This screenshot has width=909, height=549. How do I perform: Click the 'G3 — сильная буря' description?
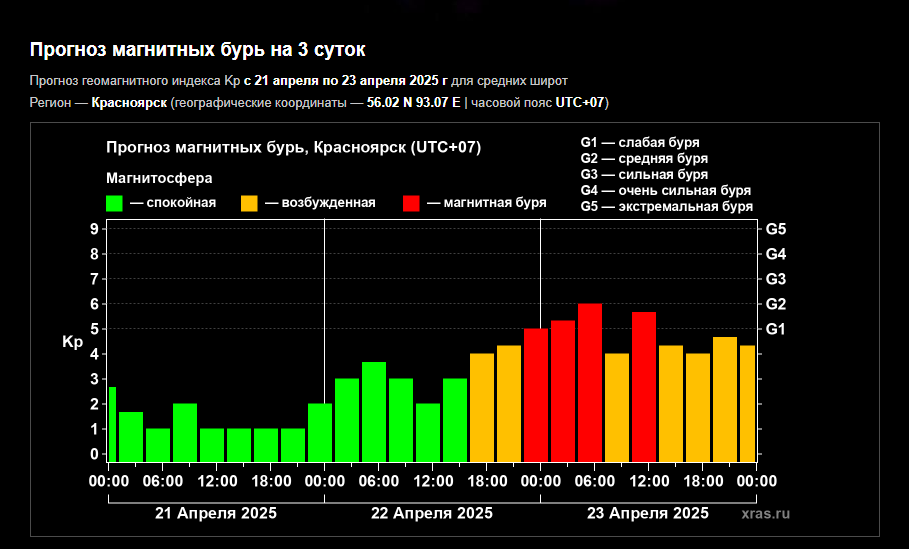click(644, 174)
